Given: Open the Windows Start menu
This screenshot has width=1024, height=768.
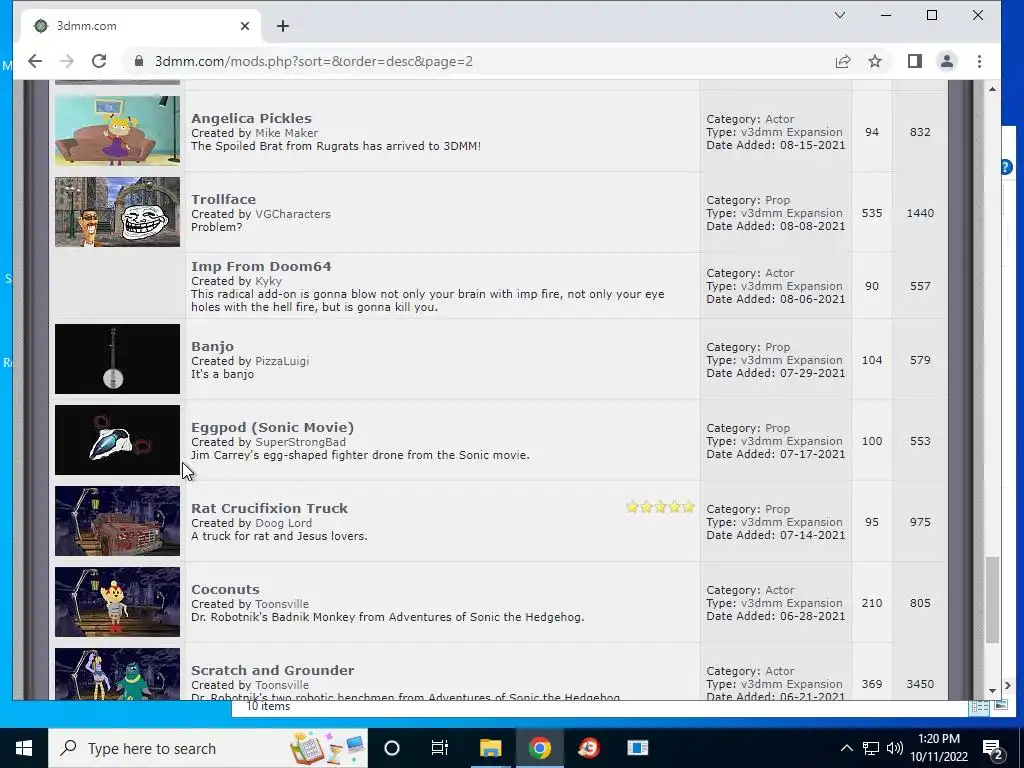Looking at the screenshot, I should [x=24, y=748].
